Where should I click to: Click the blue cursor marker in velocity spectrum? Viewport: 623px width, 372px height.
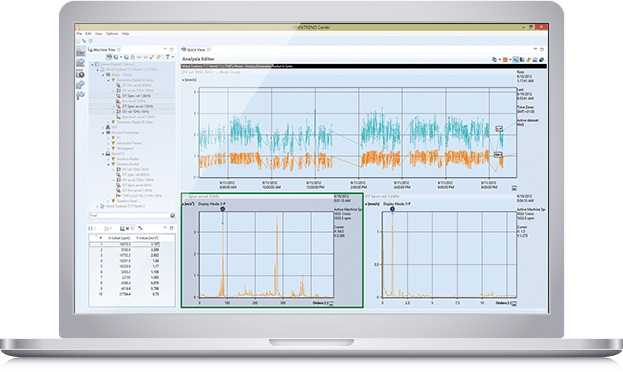click(392, 209)
